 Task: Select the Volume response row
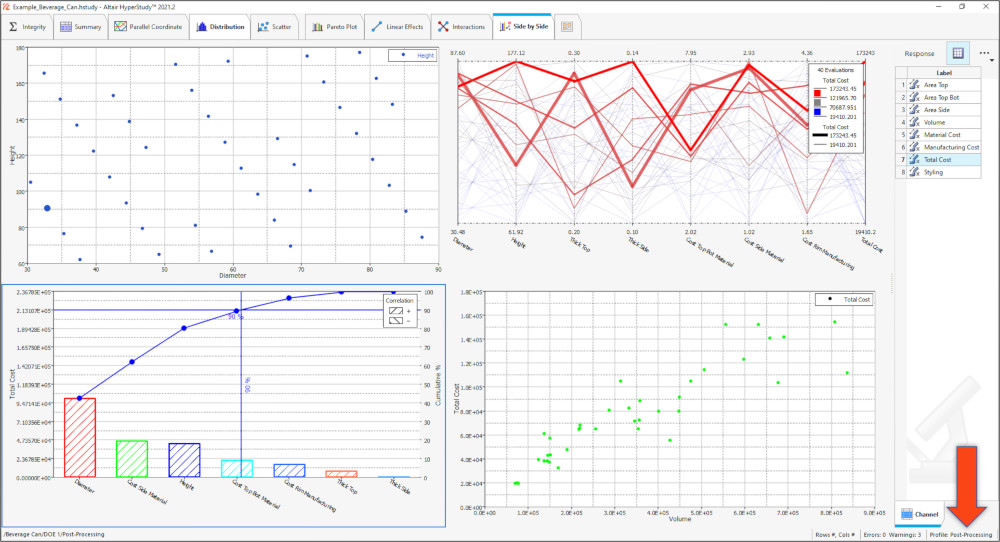pyautogui.click(x=935, y=122)
